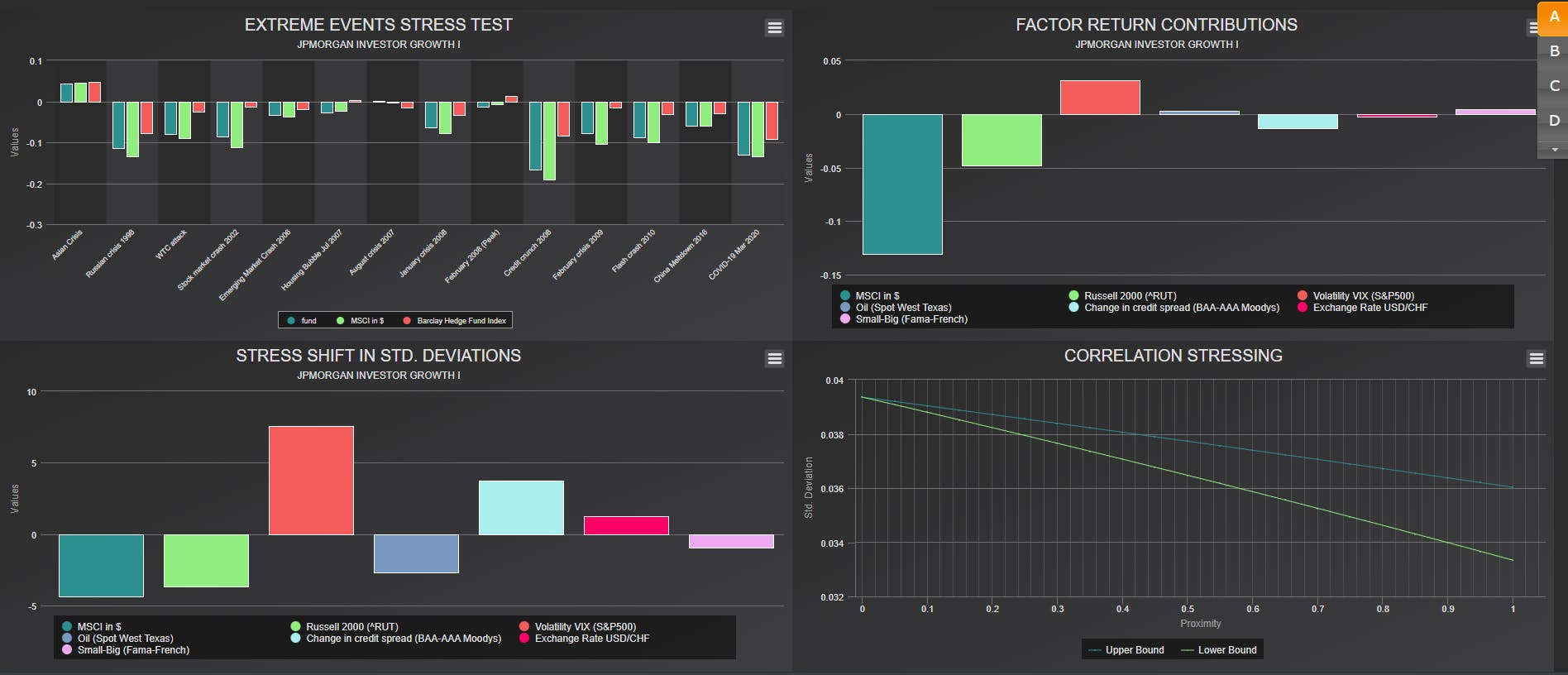Hide MSCI in $ in stress test legend
This screenshot has width=1568, height=675.
click(x=360, y=320)
